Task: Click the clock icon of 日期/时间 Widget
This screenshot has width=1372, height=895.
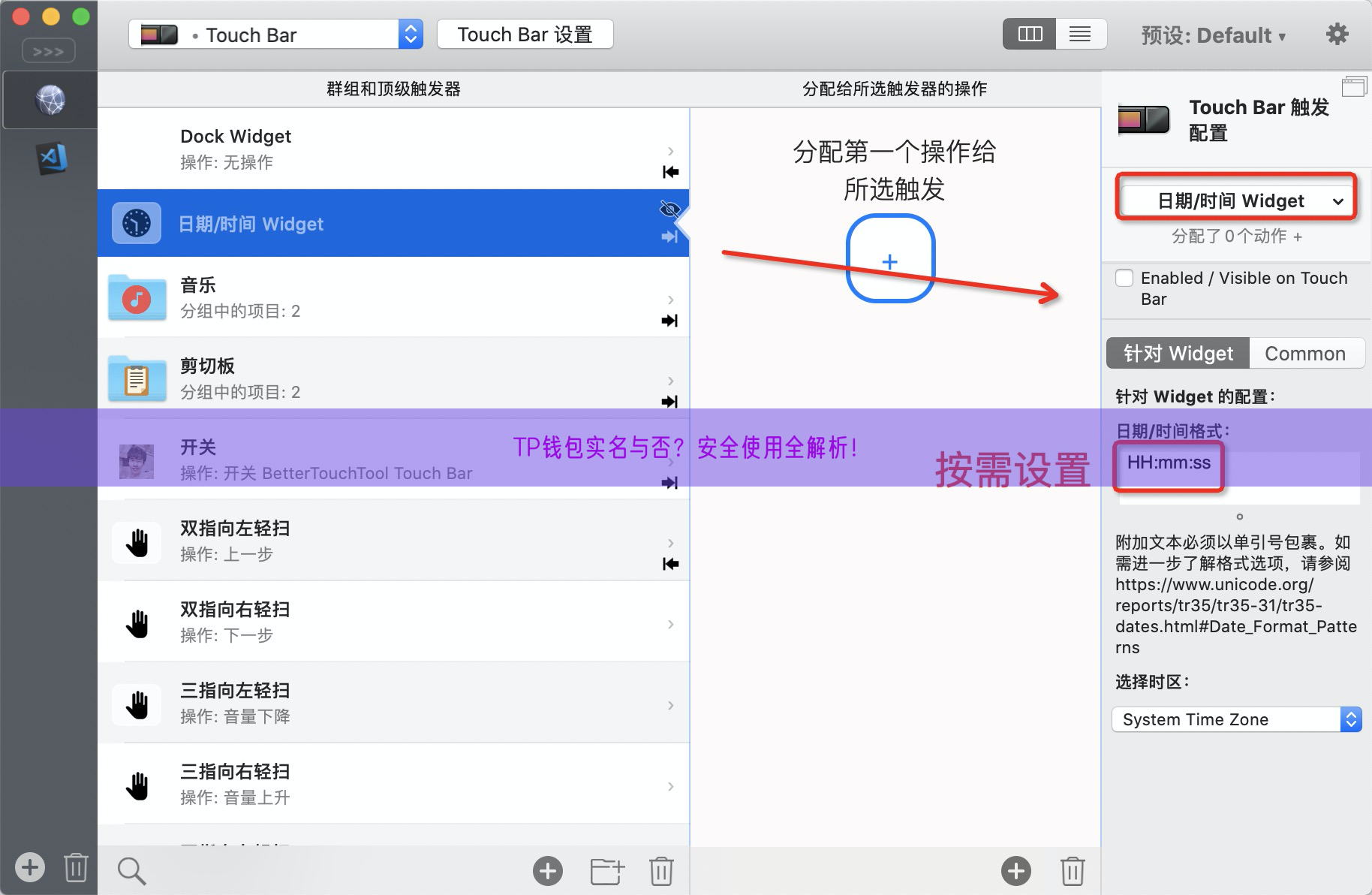Action: coord(137,223)
